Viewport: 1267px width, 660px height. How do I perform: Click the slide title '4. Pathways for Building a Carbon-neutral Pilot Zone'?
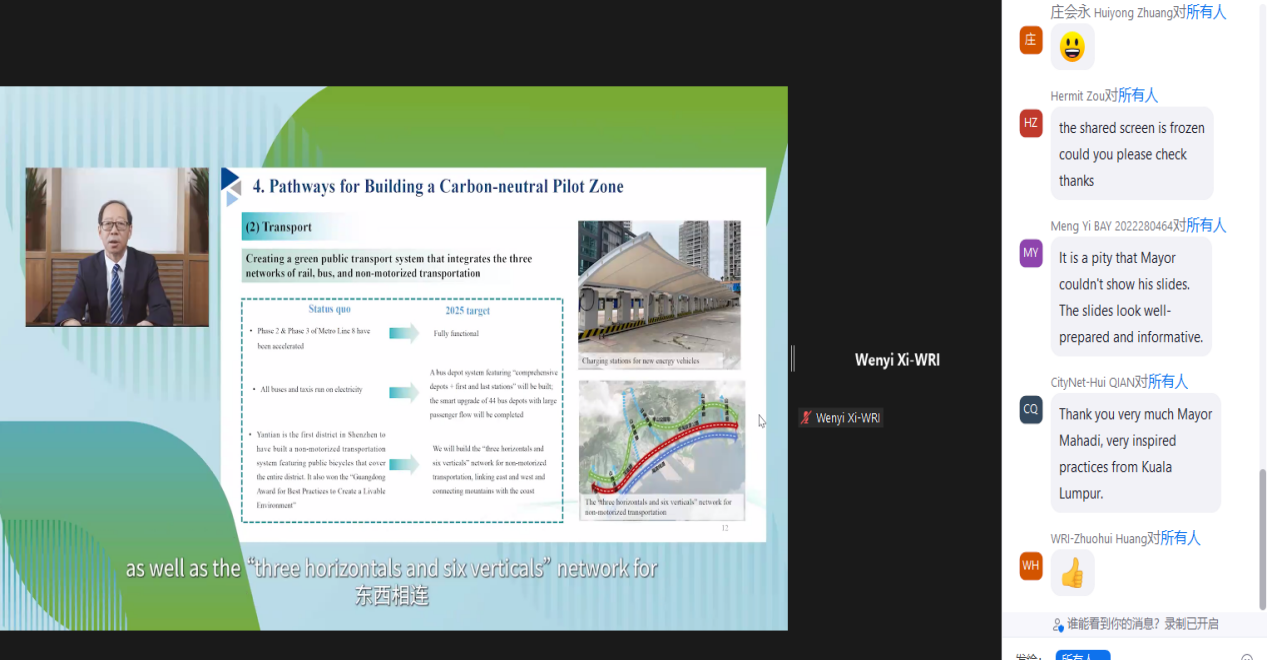(438, 186)
